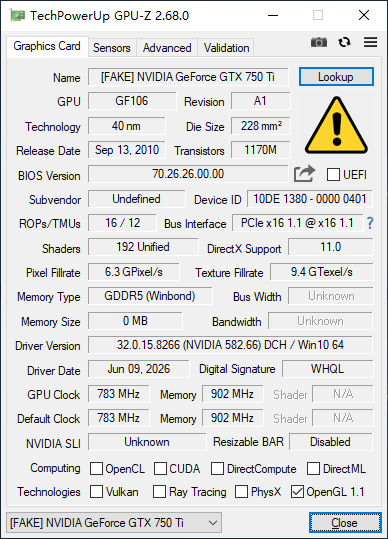Click the Technology field showing 40 nm
The width and height of the screenshot is (388, 539).
[x=126, y=126]
